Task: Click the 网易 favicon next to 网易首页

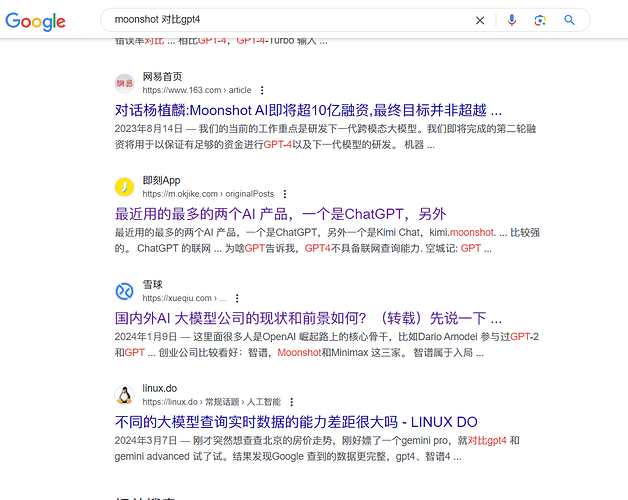Action: [x=125, y=83]
